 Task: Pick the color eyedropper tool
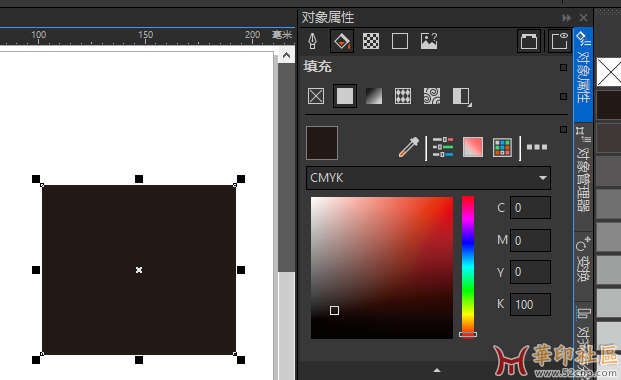pyautogui.click(x=409, y=147)
